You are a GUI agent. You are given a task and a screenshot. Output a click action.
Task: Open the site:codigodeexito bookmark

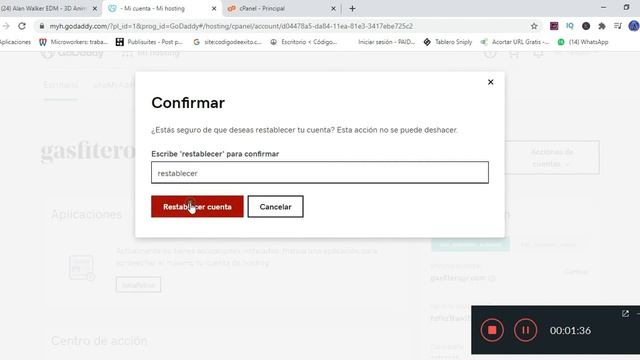pos(228,42)
